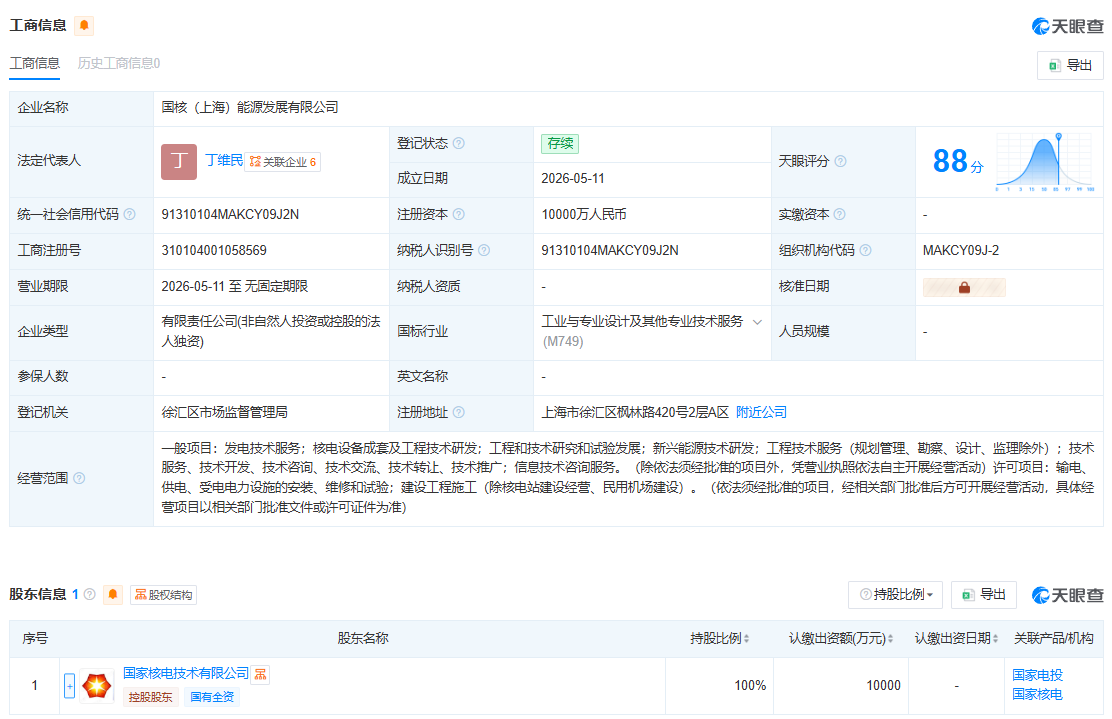Screen dimensions: 1112x719
Task: Select credit code 91310104MAKCY09J2N text
Action: point(230,214)
